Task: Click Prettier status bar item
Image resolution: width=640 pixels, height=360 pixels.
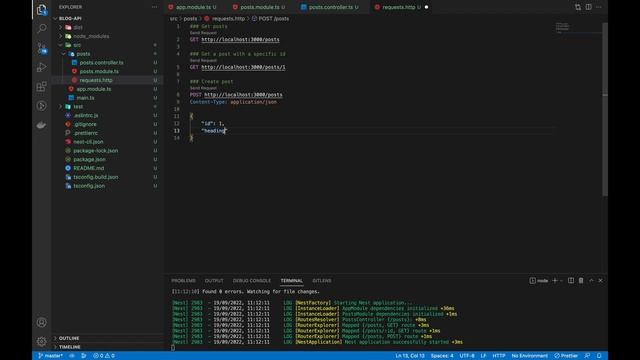Action: 566,356
